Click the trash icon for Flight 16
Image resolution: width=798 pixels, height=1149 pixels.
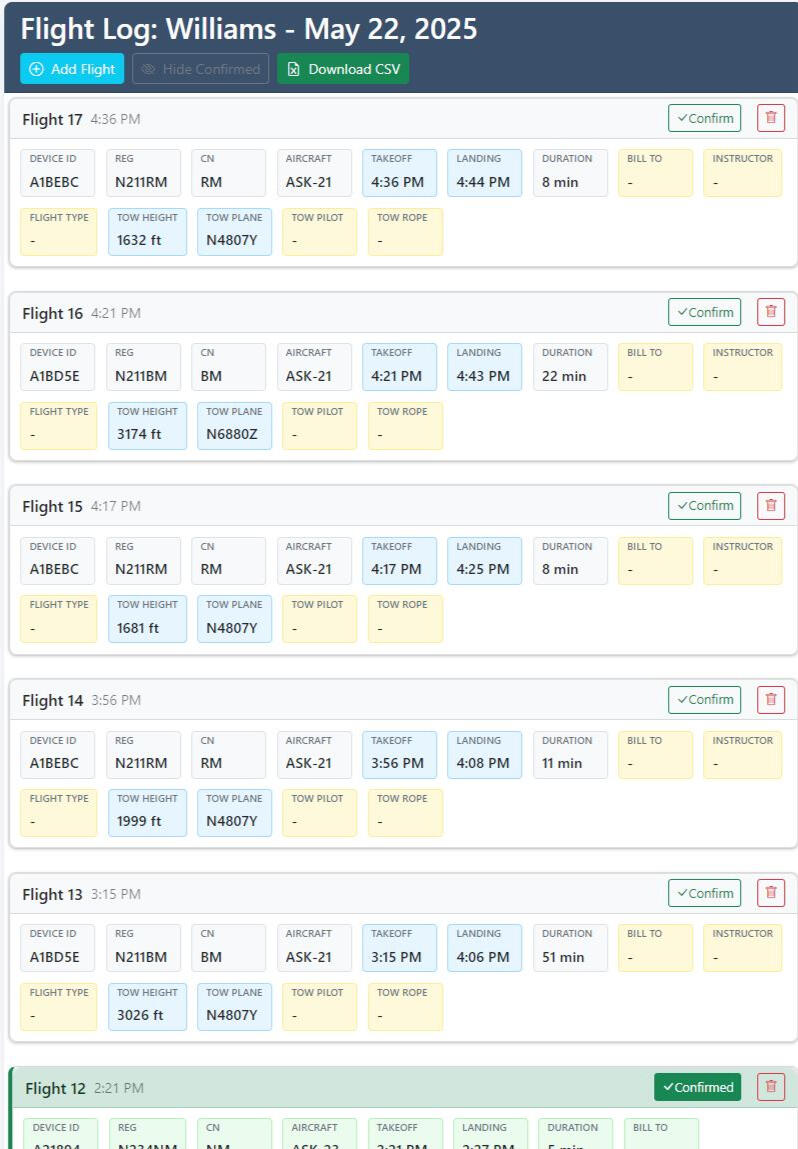click(770, 312)
